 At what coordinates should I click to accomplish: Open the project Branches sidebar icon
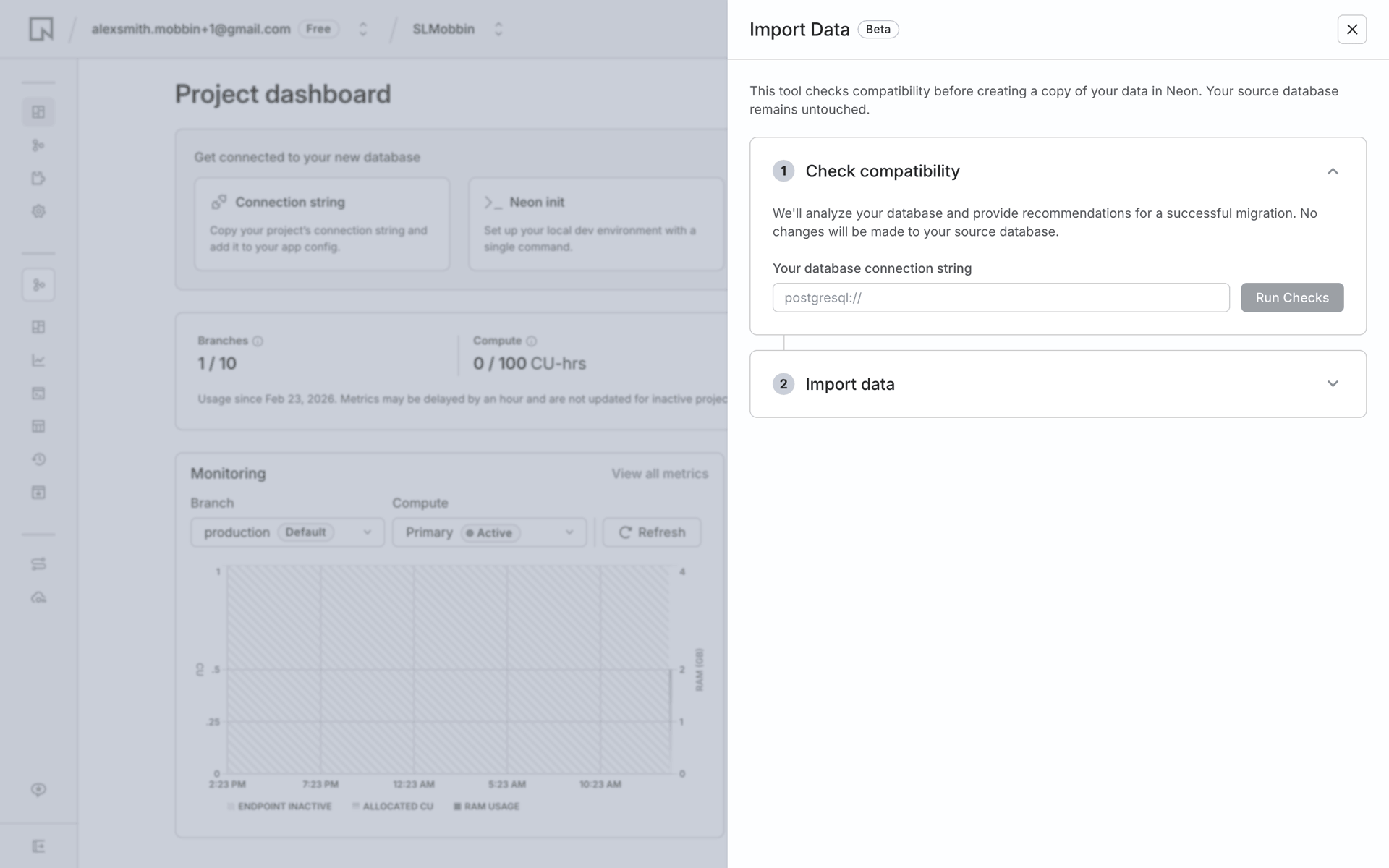[38, 145]
